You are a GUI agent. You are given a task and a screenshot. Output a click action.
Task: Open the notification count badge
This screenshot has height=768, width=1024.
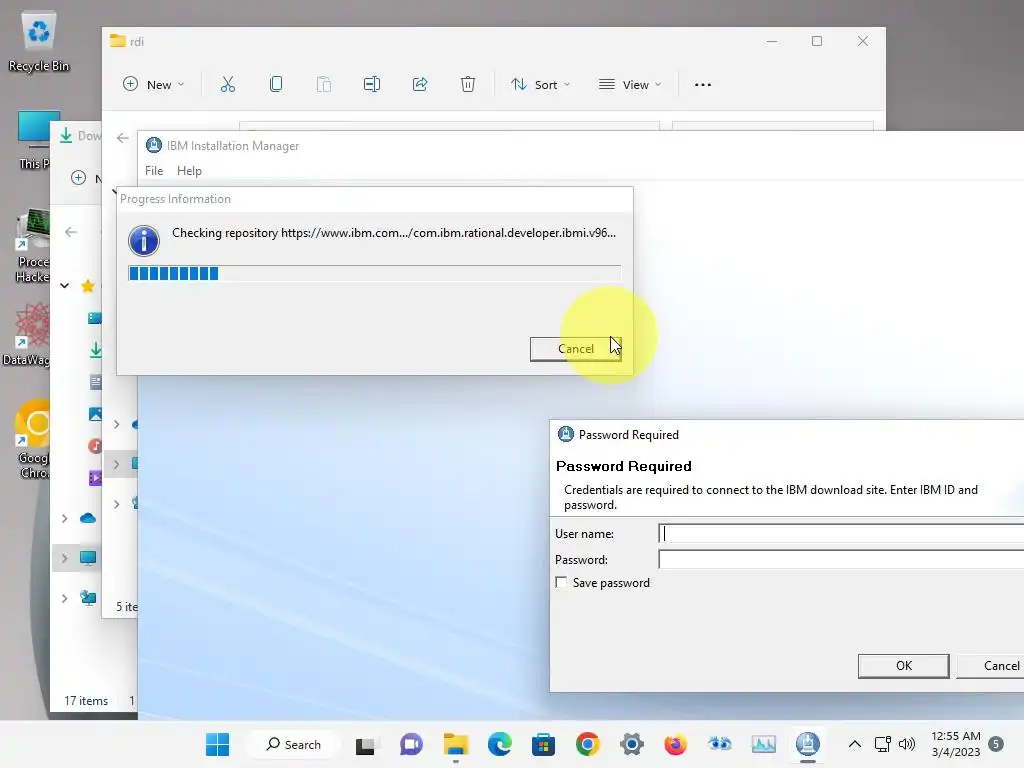point(996,744)
